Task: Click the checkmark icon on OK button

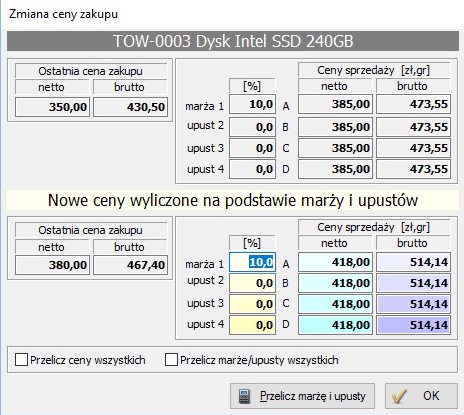Action: click(x=399, y=396)
